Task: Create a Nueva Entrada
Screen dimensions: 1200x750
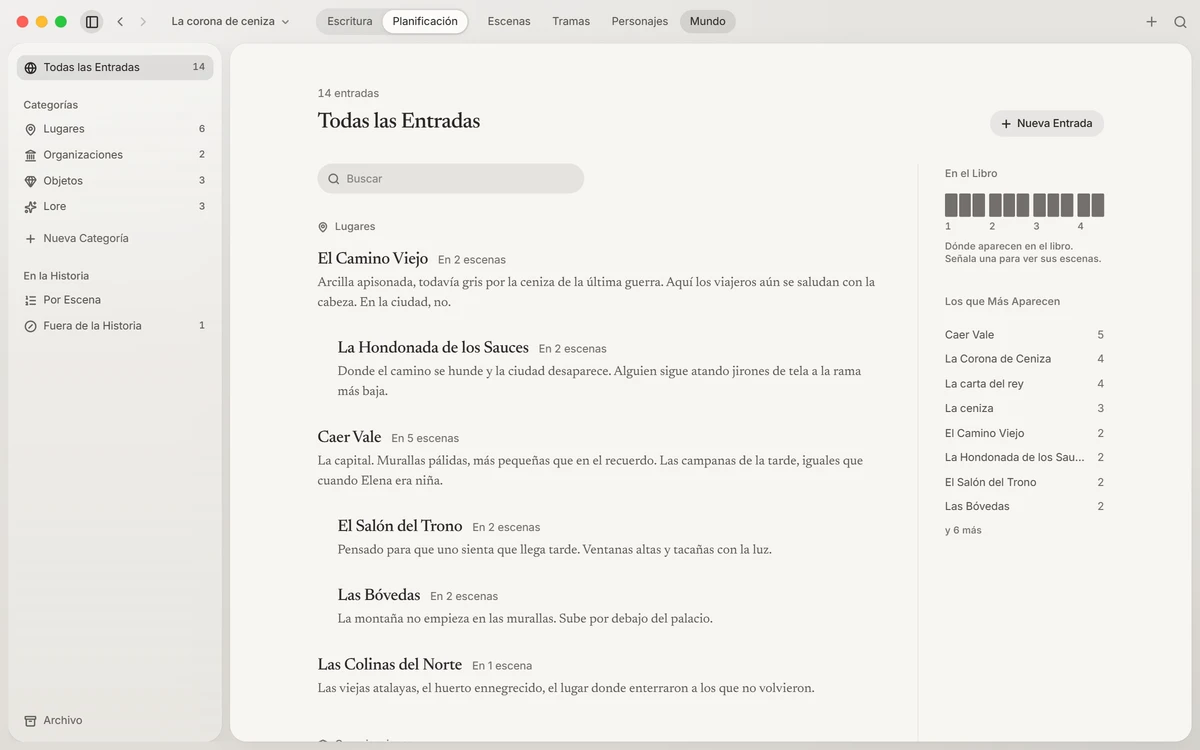Action: click(x=1047, y=124)
